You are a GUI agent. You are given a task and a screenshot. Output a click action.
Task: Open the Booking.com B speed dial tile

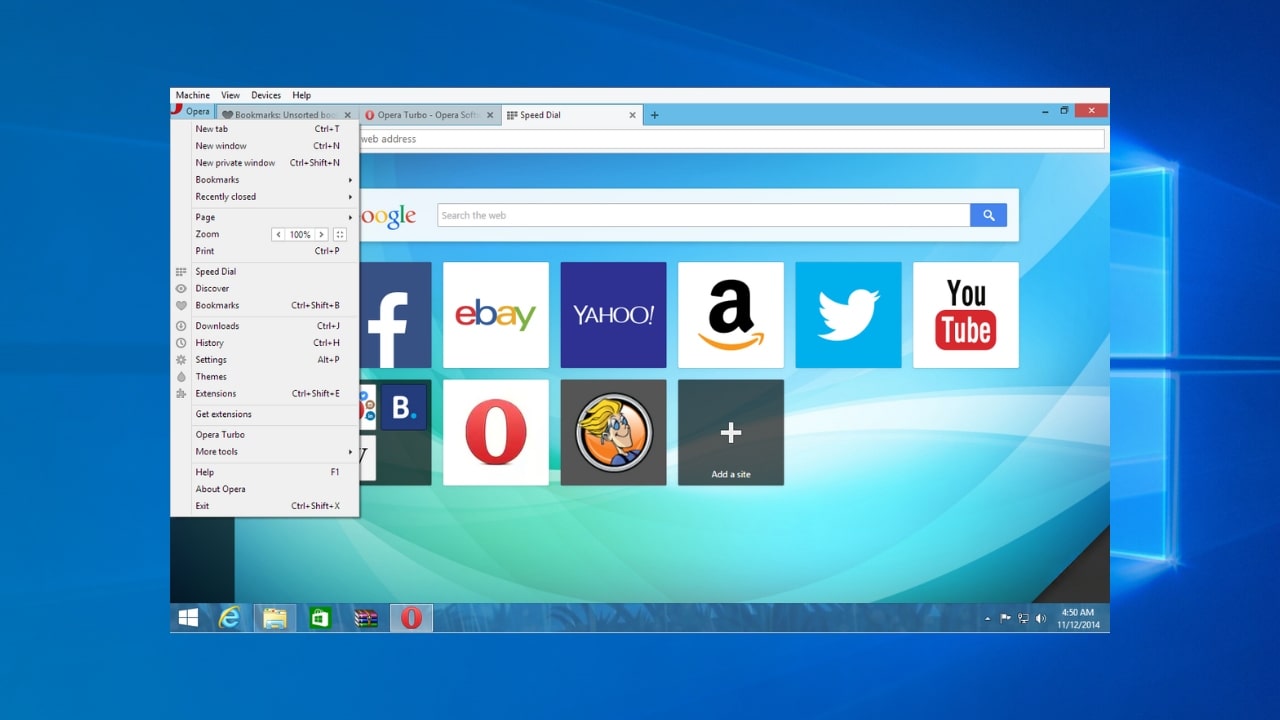point(402,407)
